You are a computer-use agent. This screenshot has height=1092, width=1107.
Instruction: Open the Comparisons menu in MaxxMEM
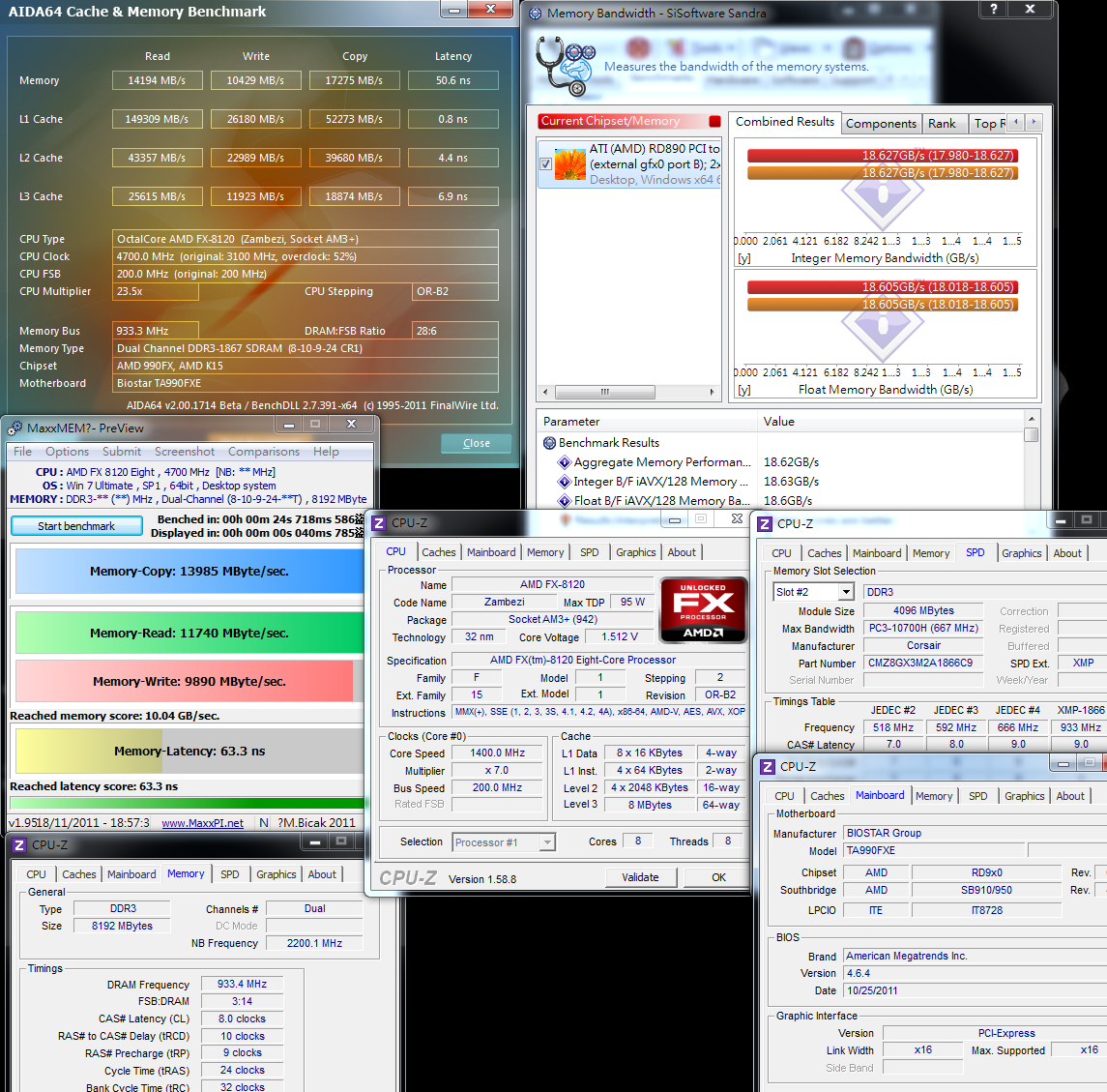[263, 452]
